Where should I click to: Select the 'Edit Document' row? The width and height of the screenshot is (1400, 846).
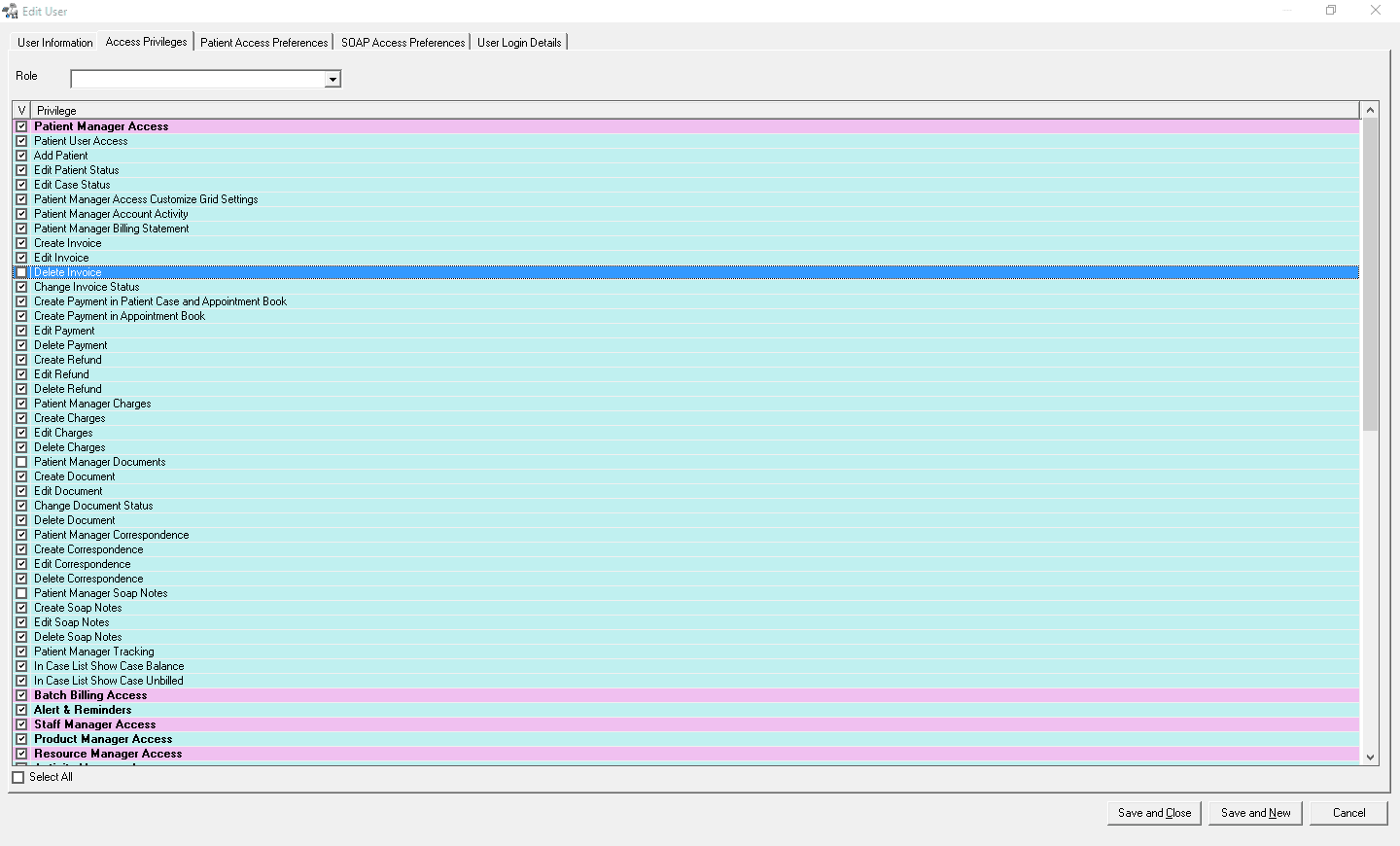pos(685,491)
